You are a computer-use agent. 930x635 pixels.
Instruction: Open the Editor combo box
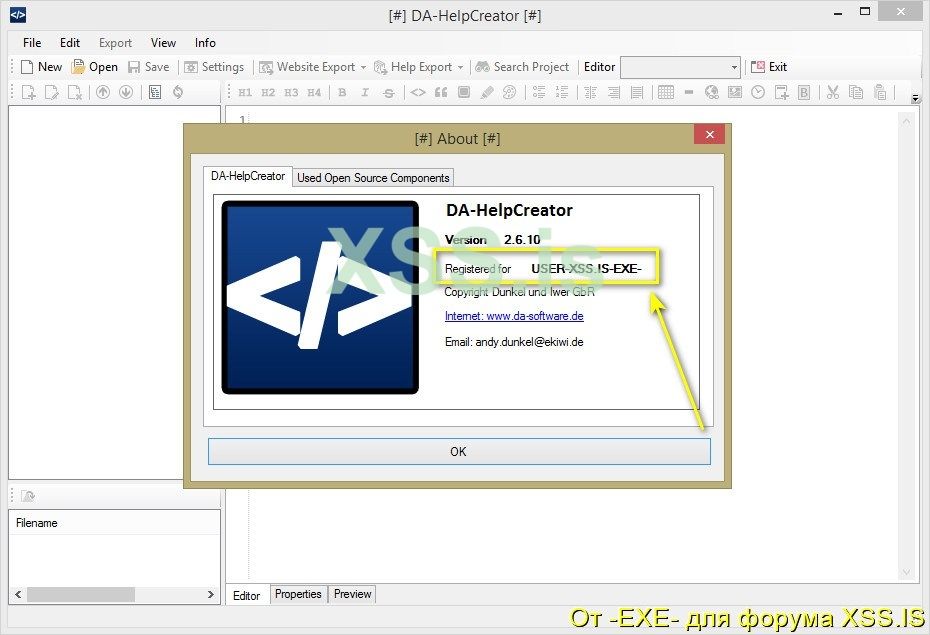(x=680, y=67)
